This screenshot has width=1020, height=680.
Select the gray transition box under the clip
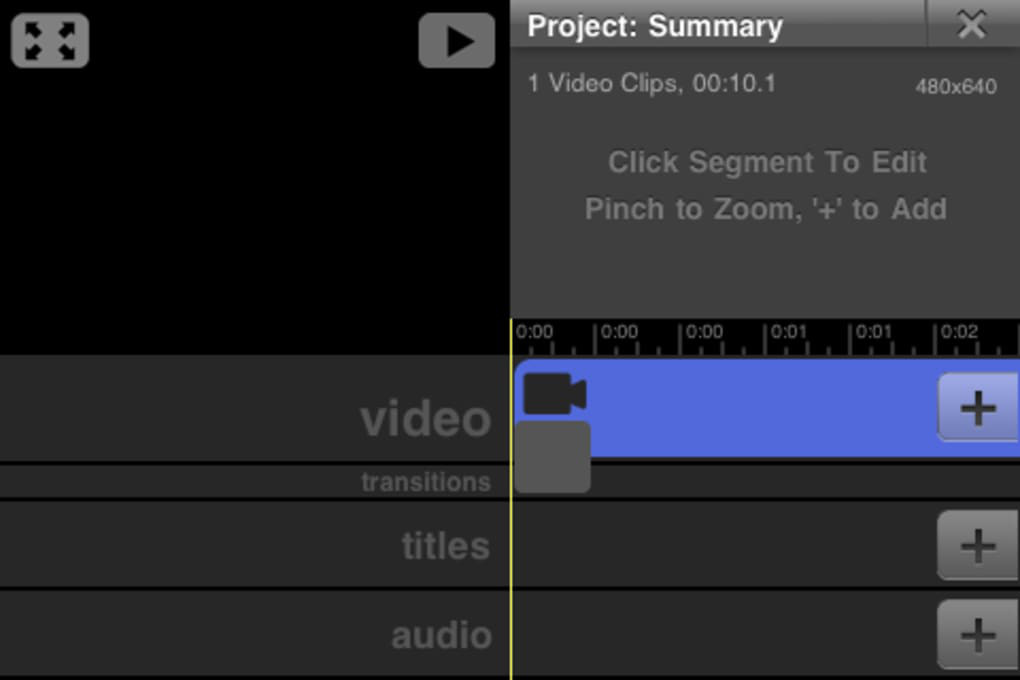(552, 457)
